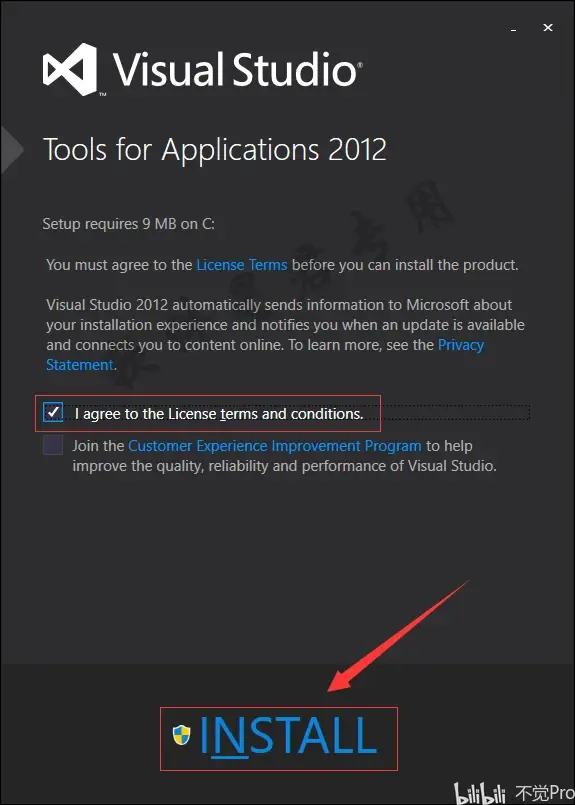Click the 'Tools for Applications 2012' heading
The image size is (575, 805).
point(214,150)
